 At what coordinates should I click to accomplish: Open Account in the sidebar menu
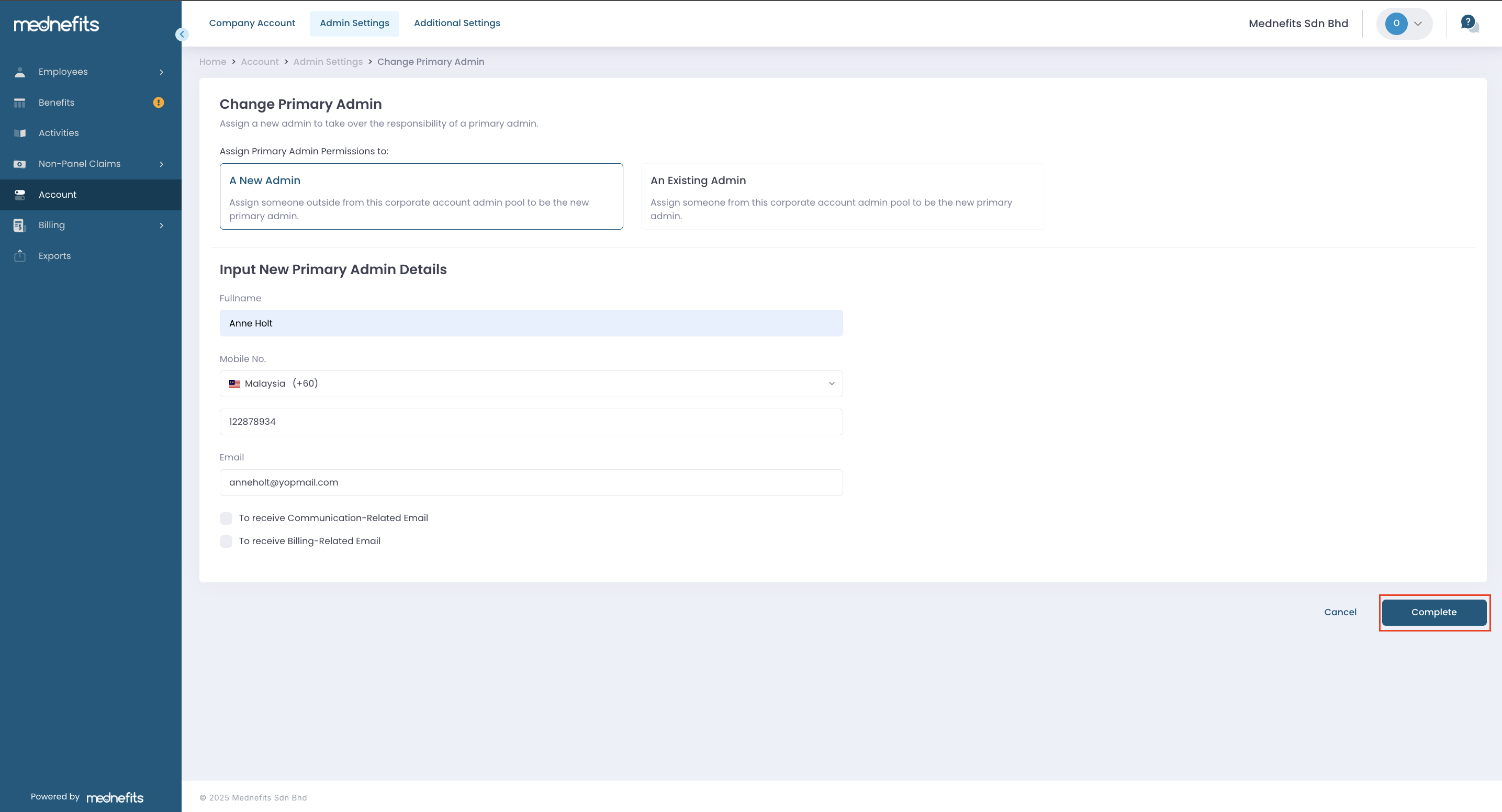pyautogui.click(x=91, y=195)
